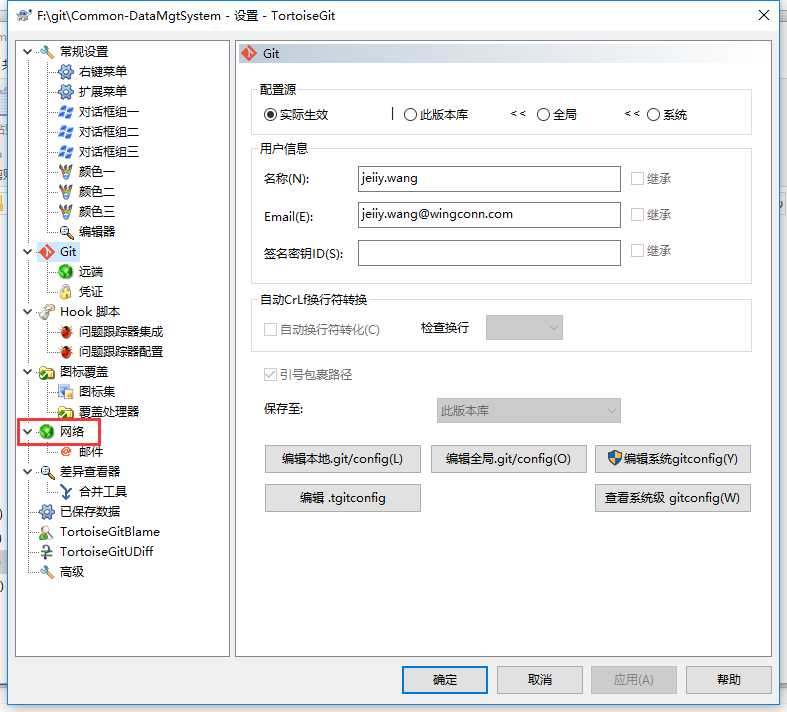Click the green globe icon next to 远端
Viewport: 787px width, 712px height.
click(x=66, y=271)
